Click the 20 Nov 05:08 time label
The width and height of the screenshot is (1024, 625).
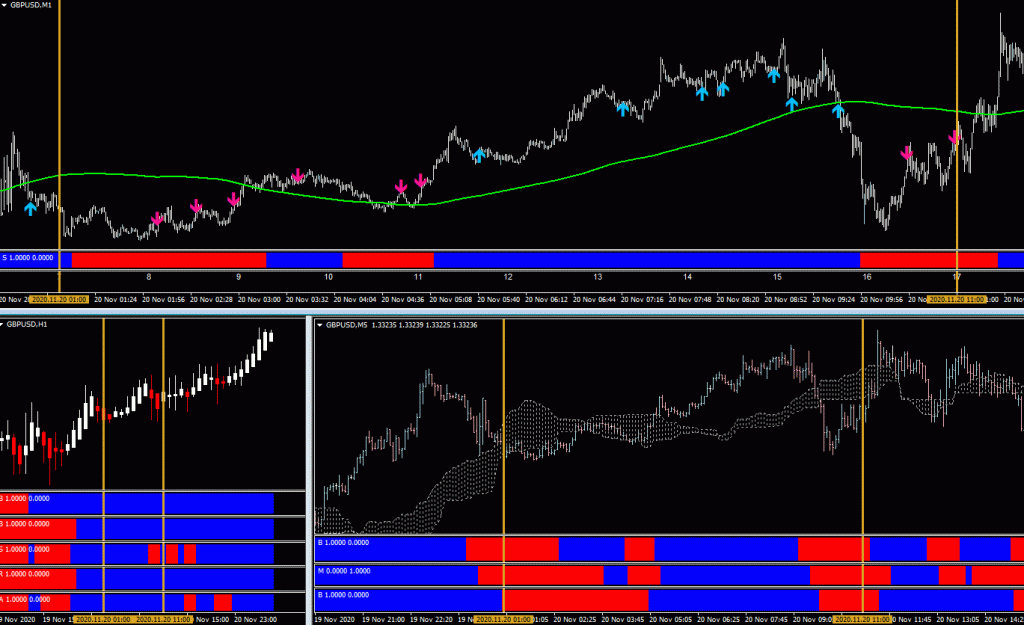(451, 300)
